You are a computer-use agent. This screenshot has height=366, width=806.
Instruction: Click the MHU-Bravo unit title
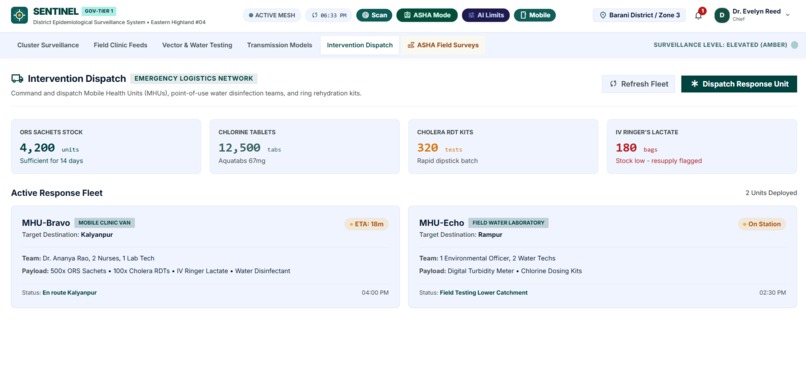[46, 223]
